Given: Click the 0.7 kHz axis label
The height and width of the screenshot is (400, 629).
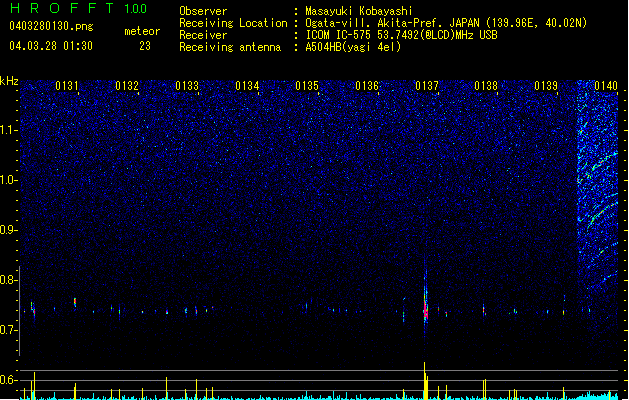Looking at the screenshot, I should point(9,330).
